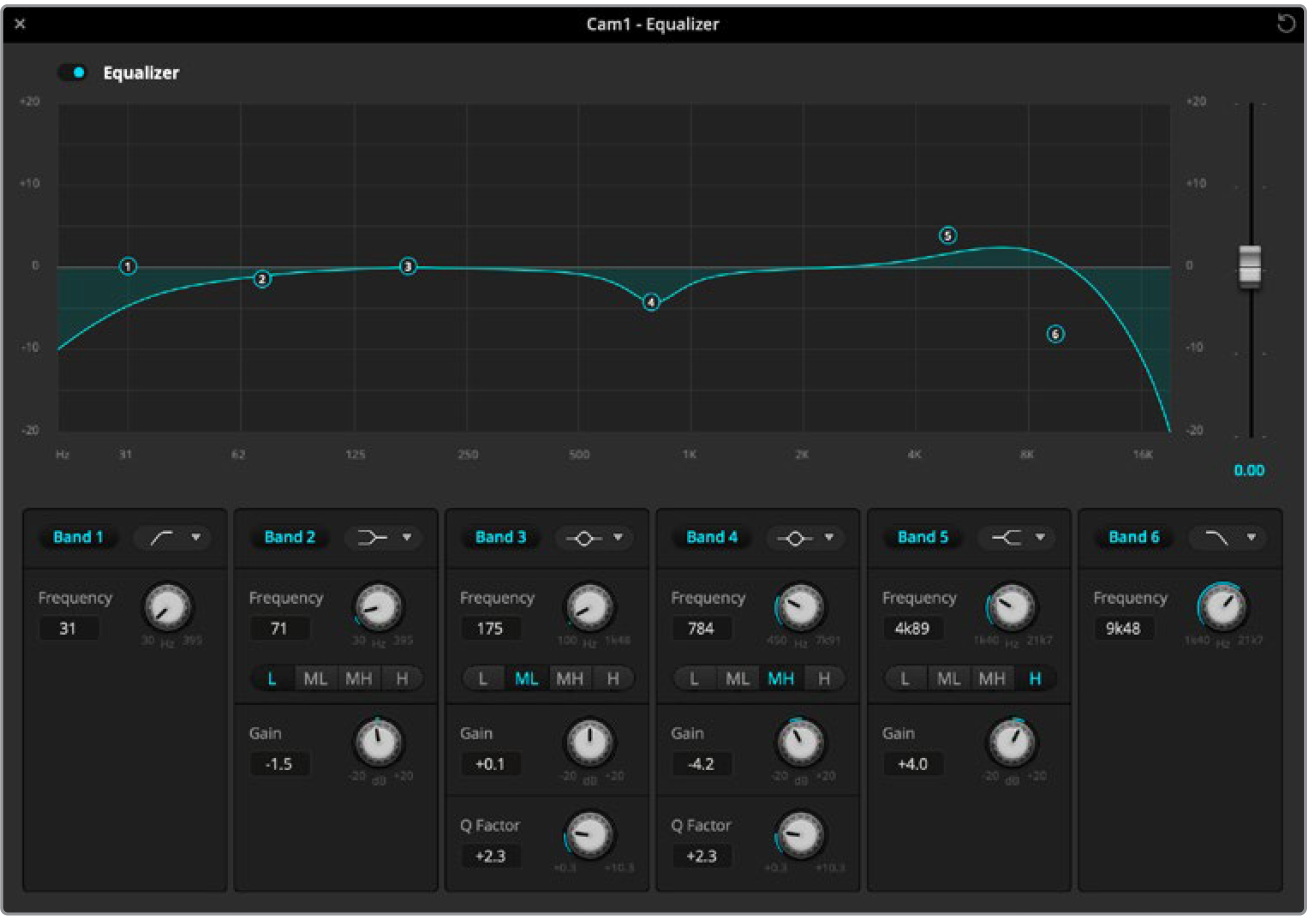Click band 6 handle on the EQ graph
The image size is (1308, 921).
coord(1055,334)
